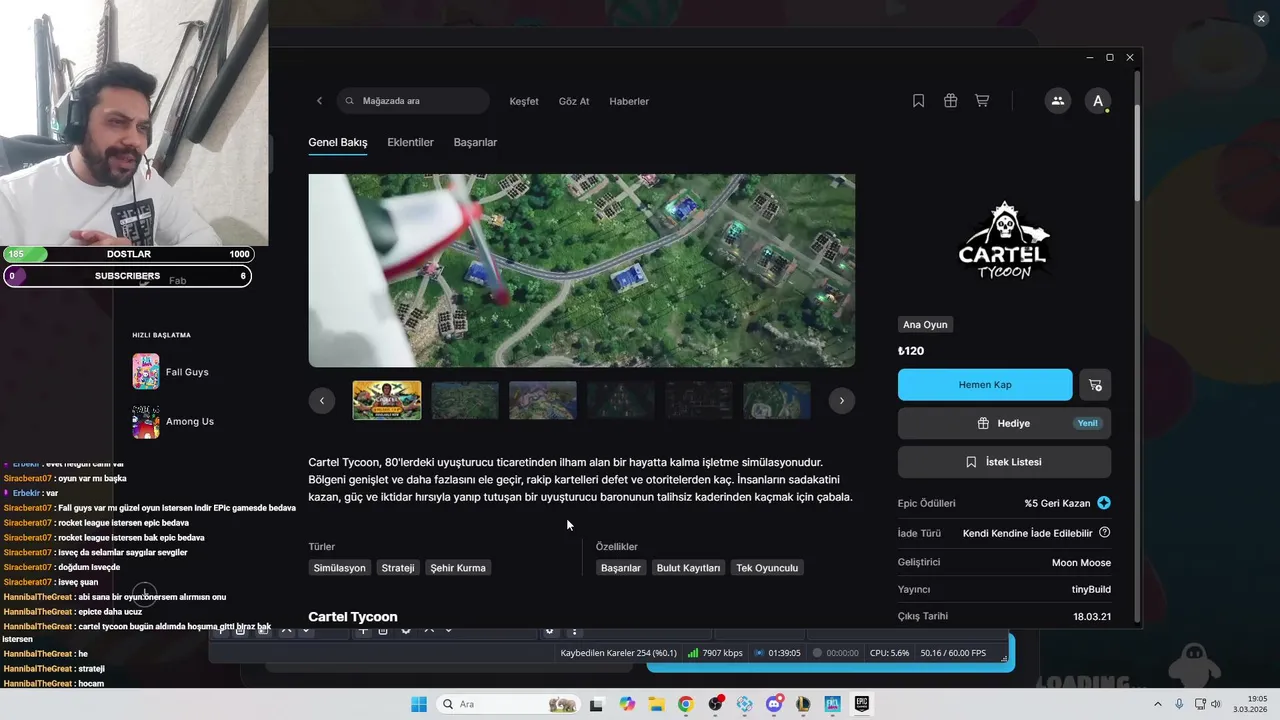Switch to Epic Games Launcher taskbar icon

point(861,704)
